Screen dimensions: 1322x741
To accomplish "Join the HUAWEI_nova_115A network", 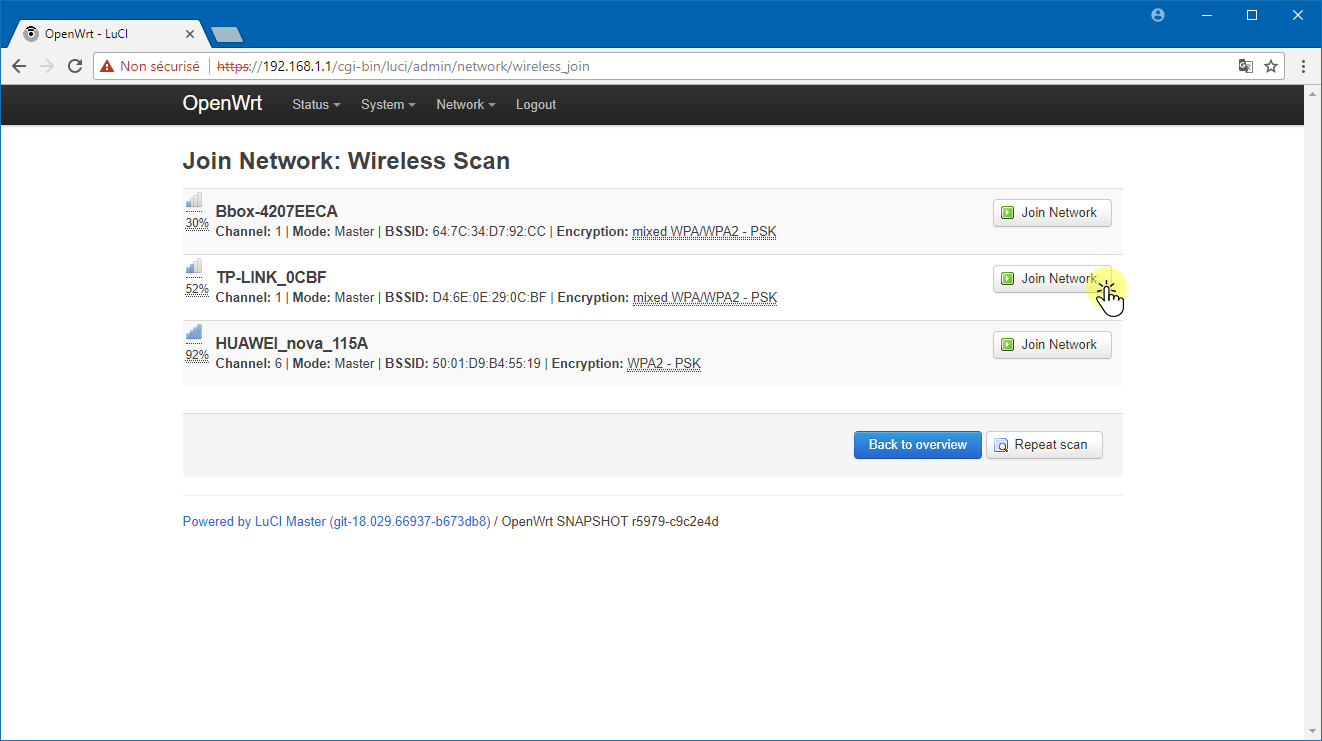I will pos(1052,345).
